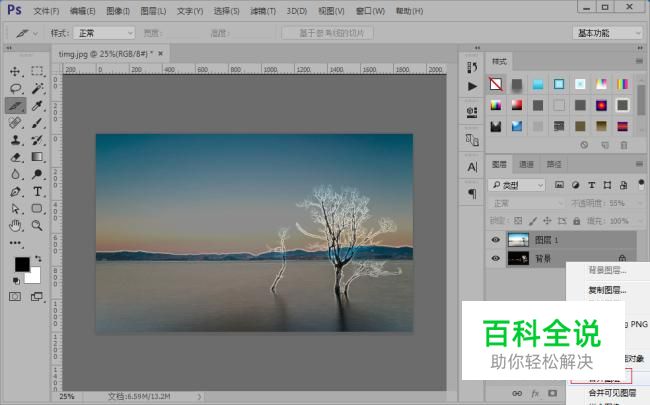Screen dimensions: 650x405
Task: Click the clear style button
Action: (x=584, y=145)
